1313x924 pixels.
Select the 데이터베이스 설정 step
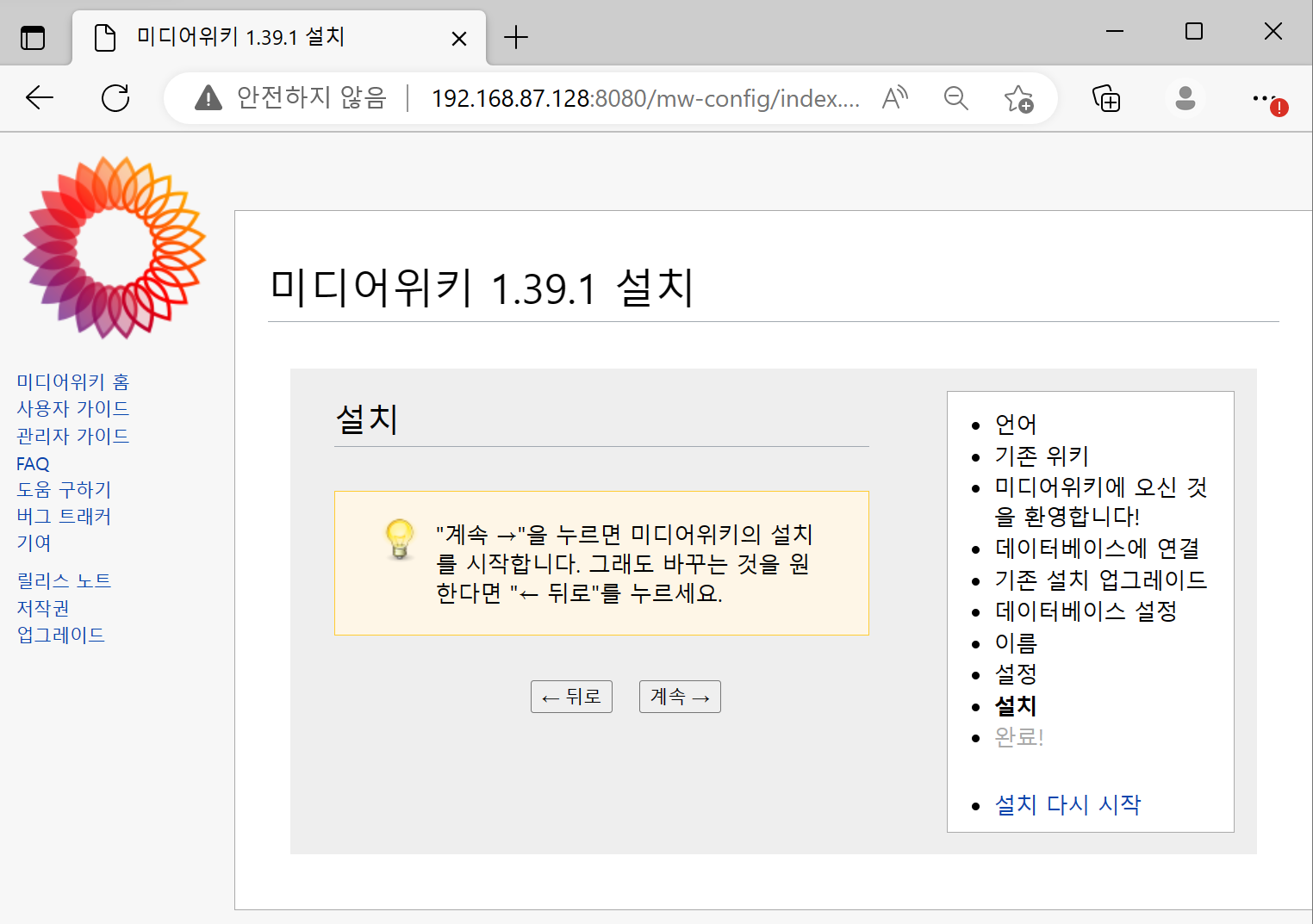tap(1086, 611)
